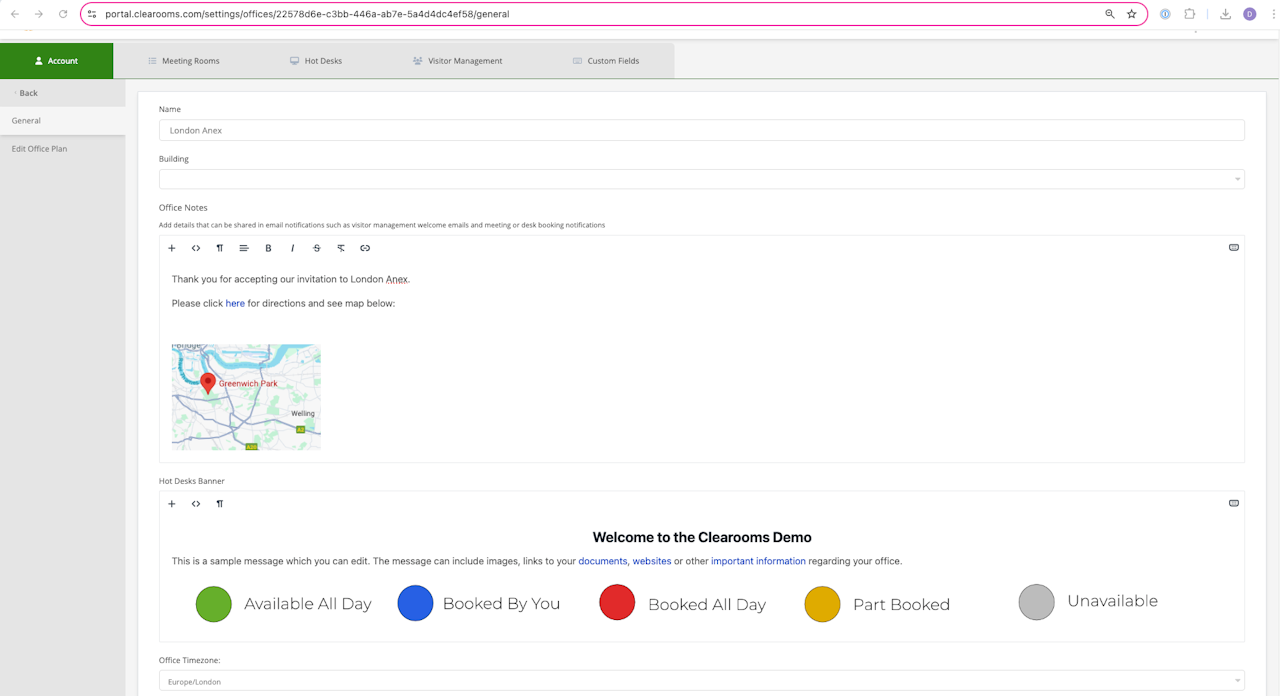Open text alignment in Office Notes toolbar
1280x696 pixels.
point(244,248)
